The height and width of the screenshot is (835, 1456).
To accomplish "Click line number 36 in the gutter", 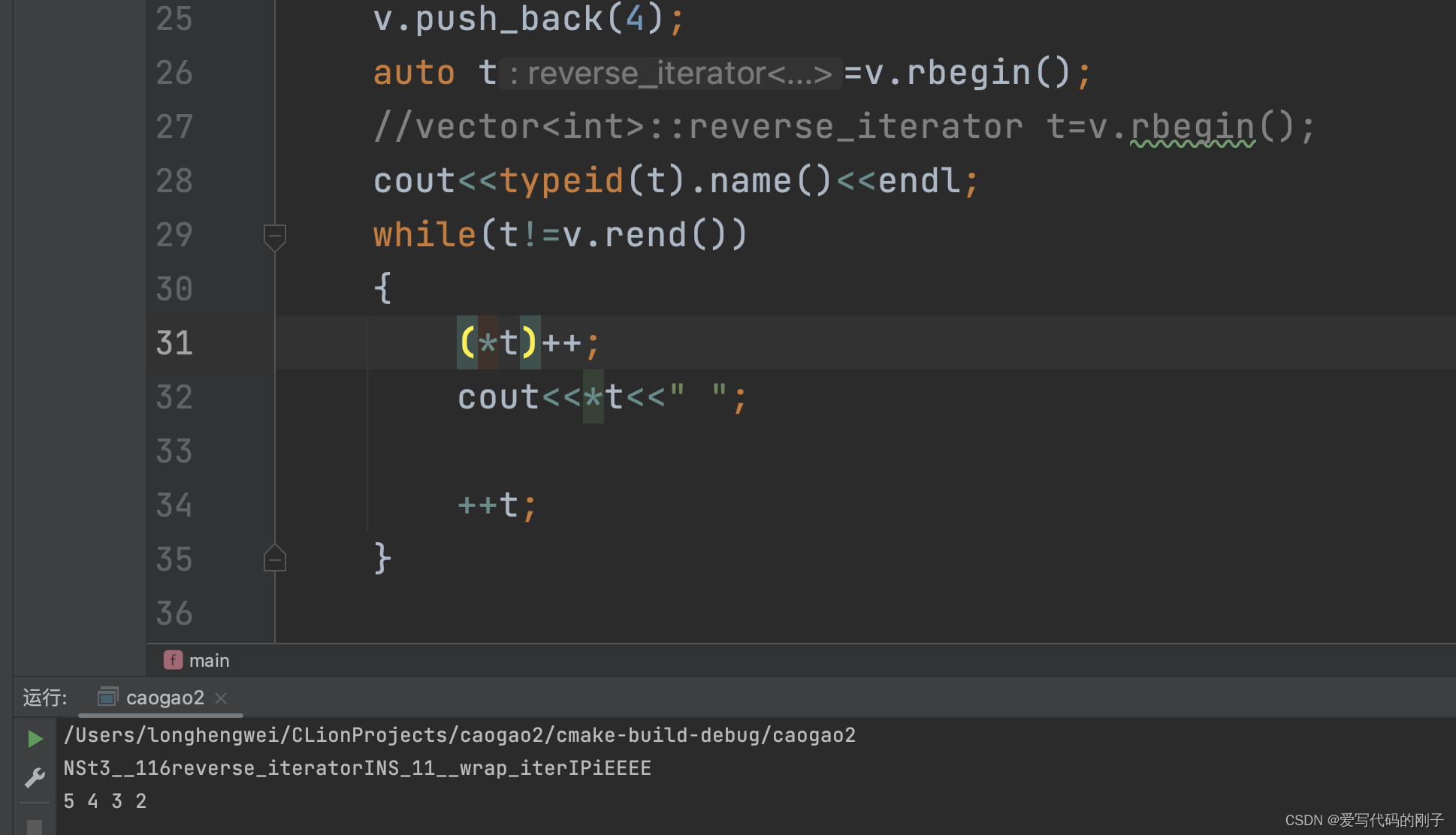I will pyautogui.click(x=174, y=613).
